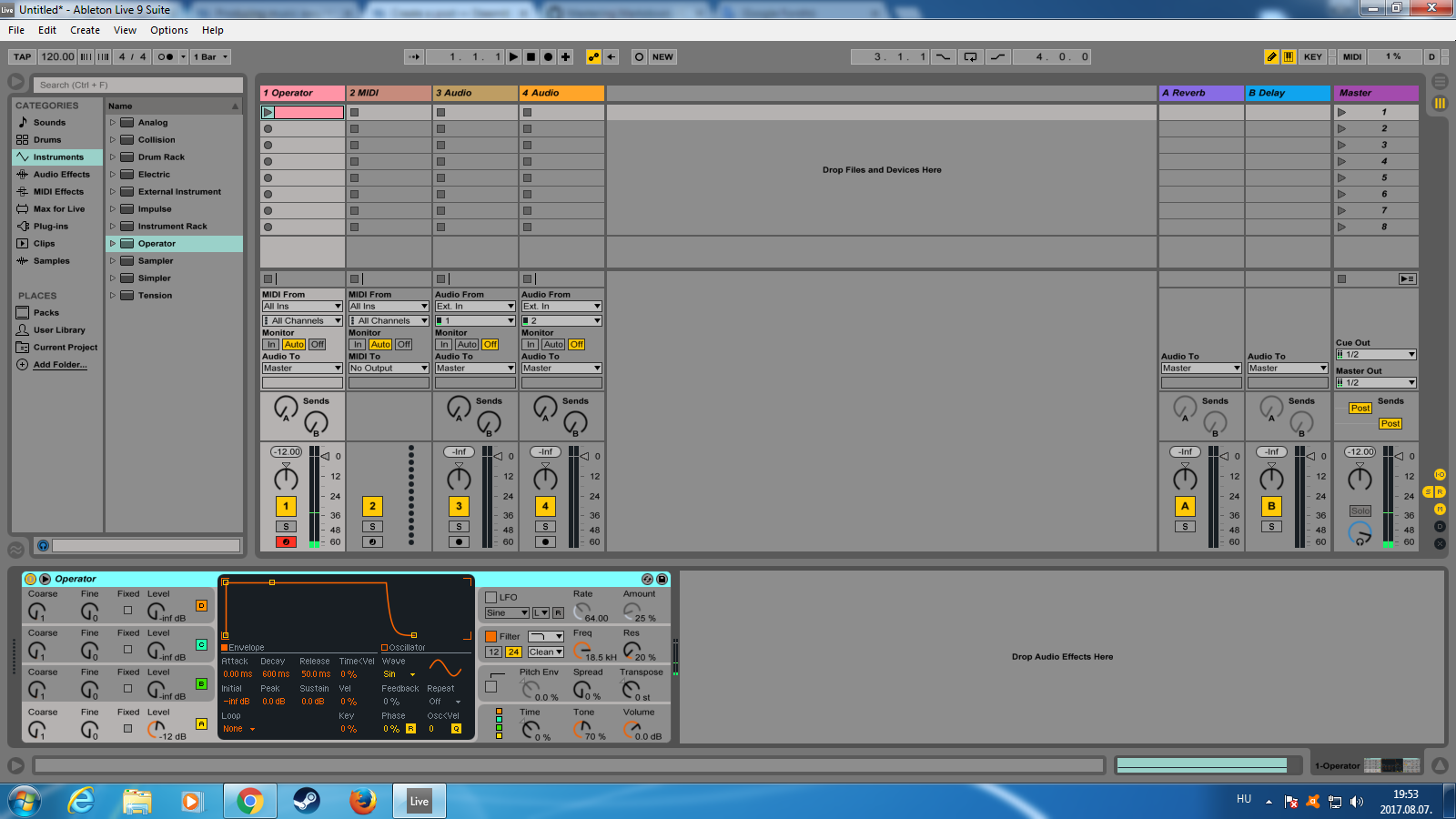The height and width of the screenshot is (819, 1456).
Task: Click the browser search field
Action: (x=138, y=85)
